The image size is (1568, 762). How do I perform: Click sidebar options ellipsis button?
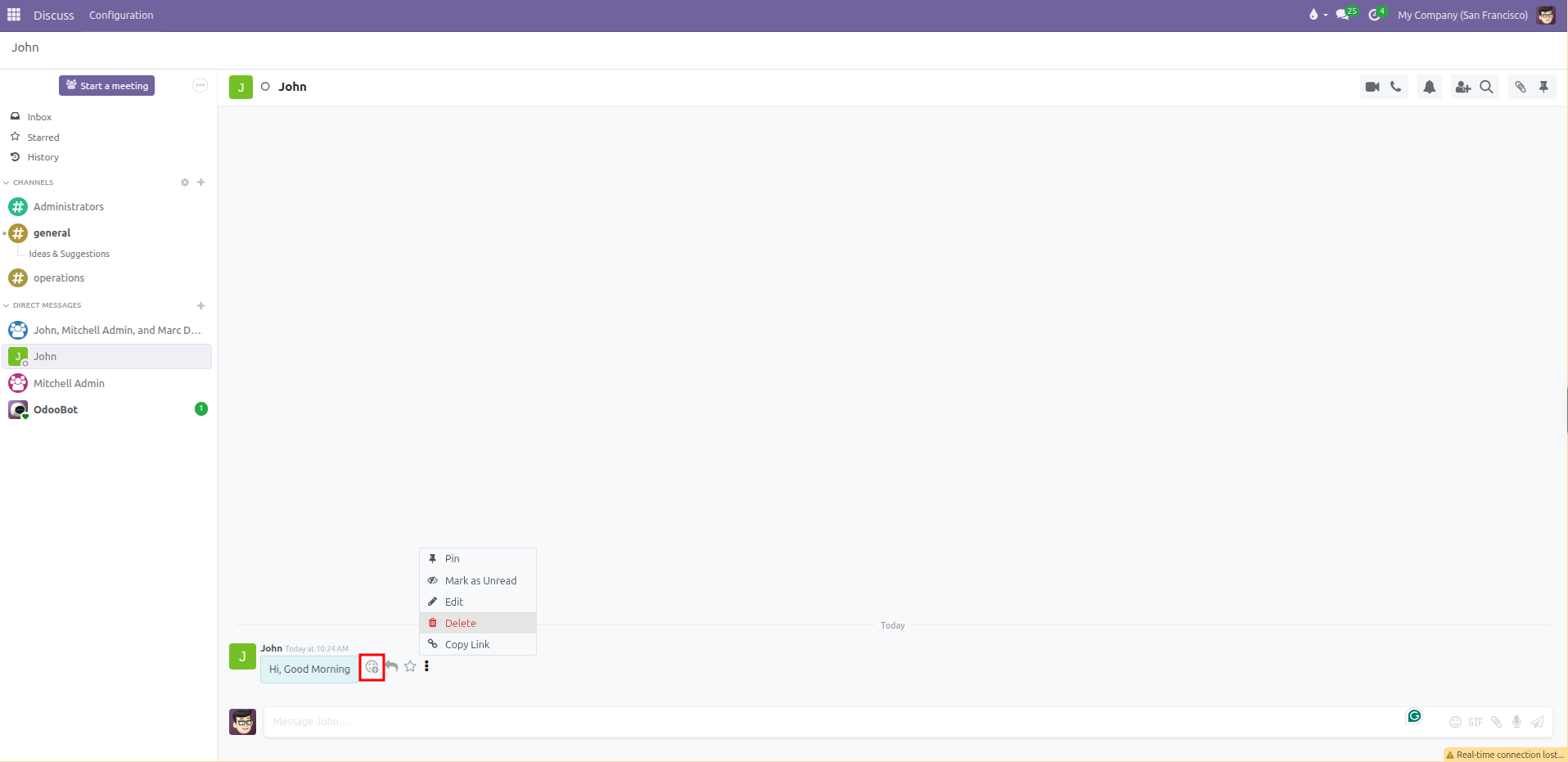point(200,85)
